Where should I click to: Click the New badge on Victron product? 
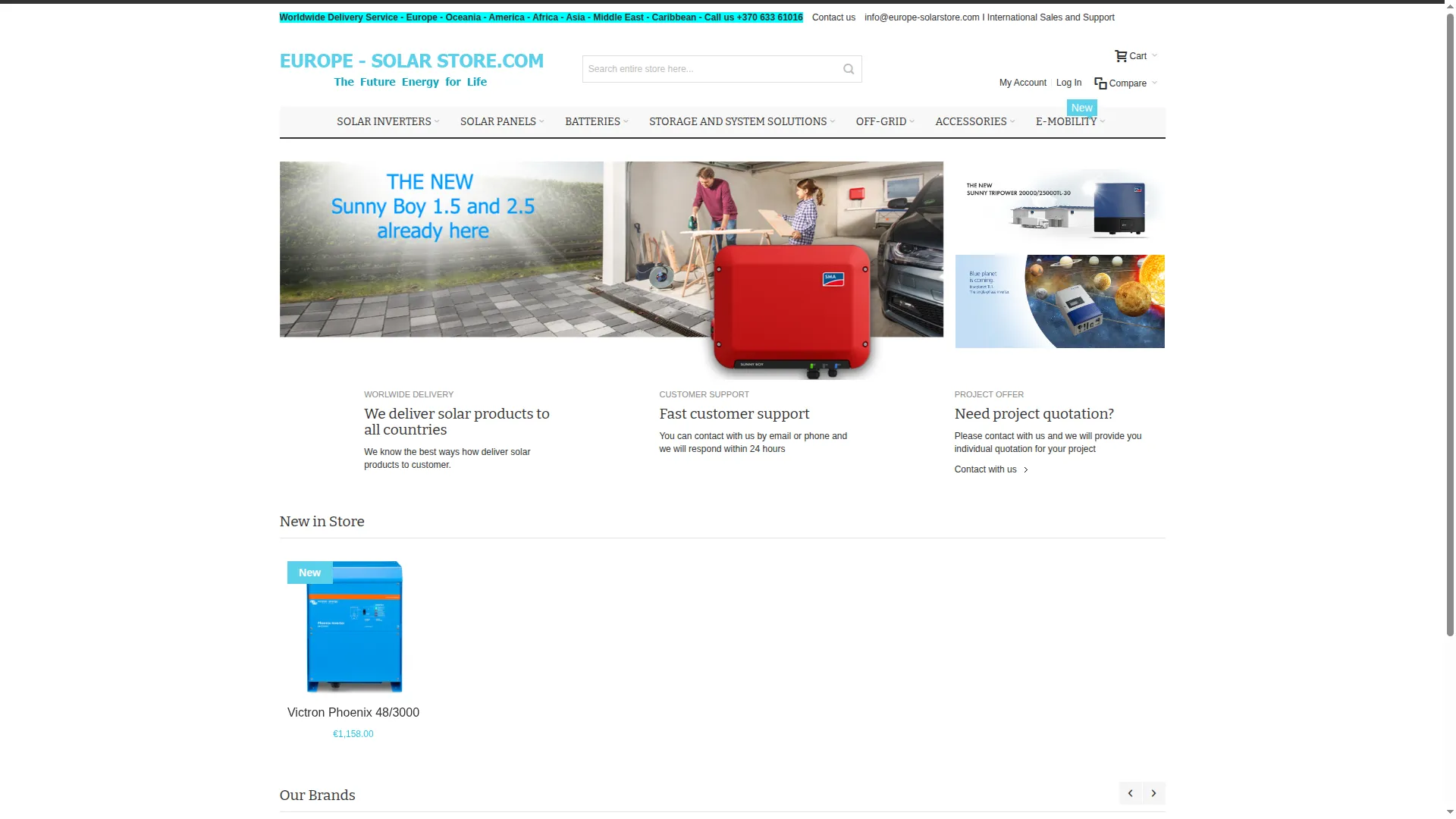(x=309, y=573)
